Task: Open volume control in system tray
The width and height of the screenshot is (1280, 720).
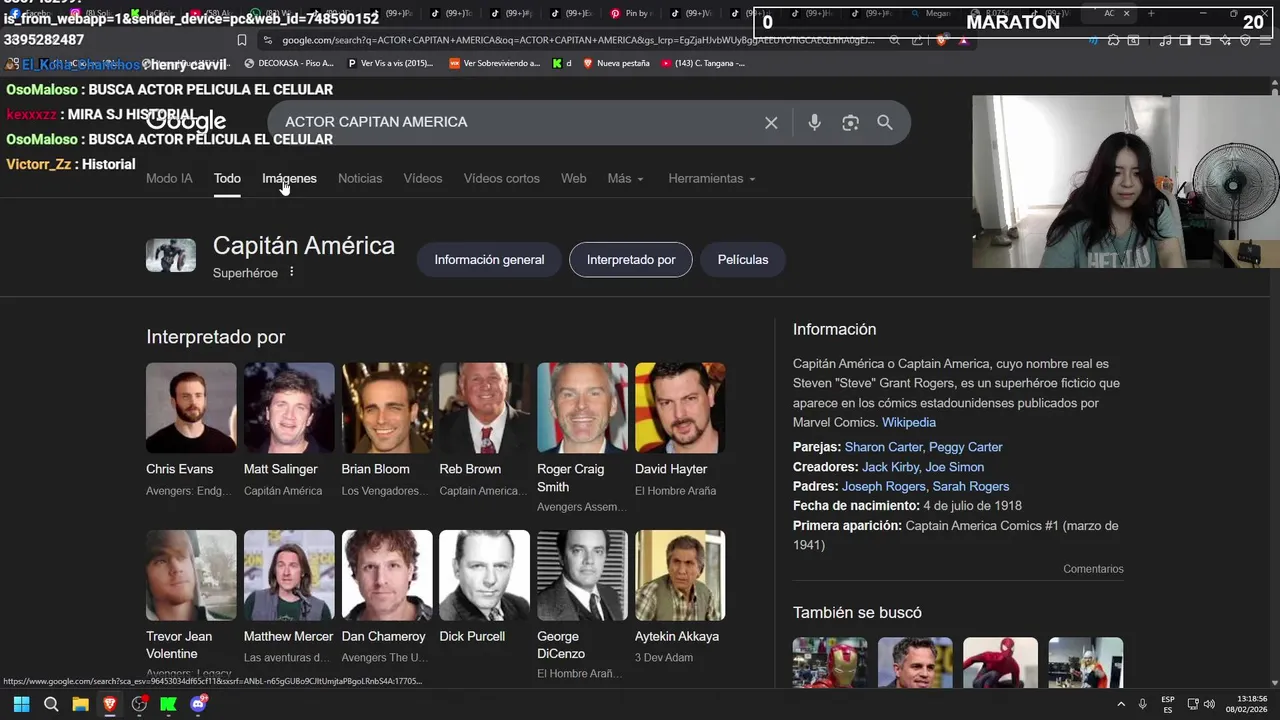Action: pos(1209,704)
